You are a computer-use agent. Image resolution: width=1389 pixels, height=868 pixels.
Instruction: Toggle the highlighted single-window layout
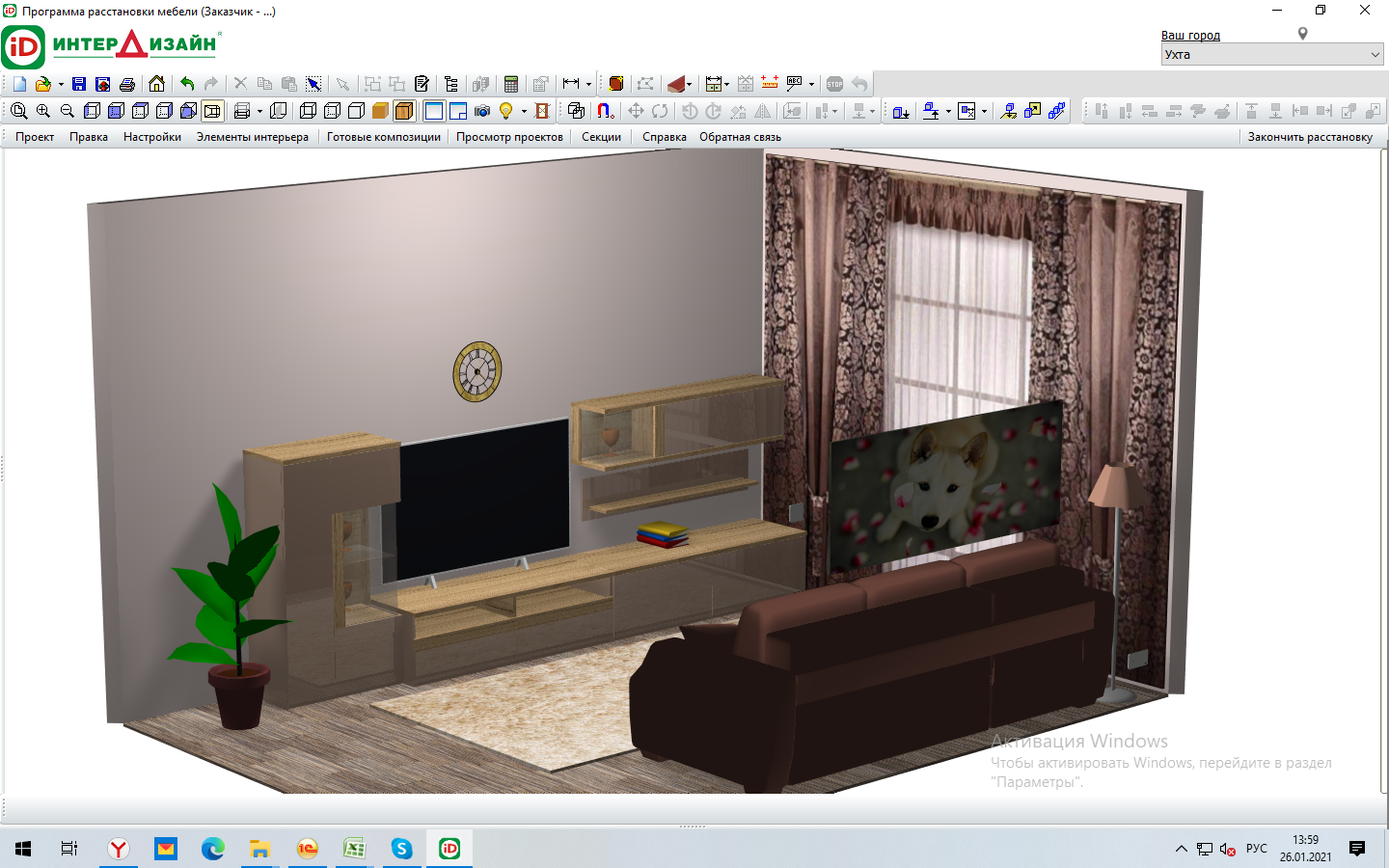(434, 111)
